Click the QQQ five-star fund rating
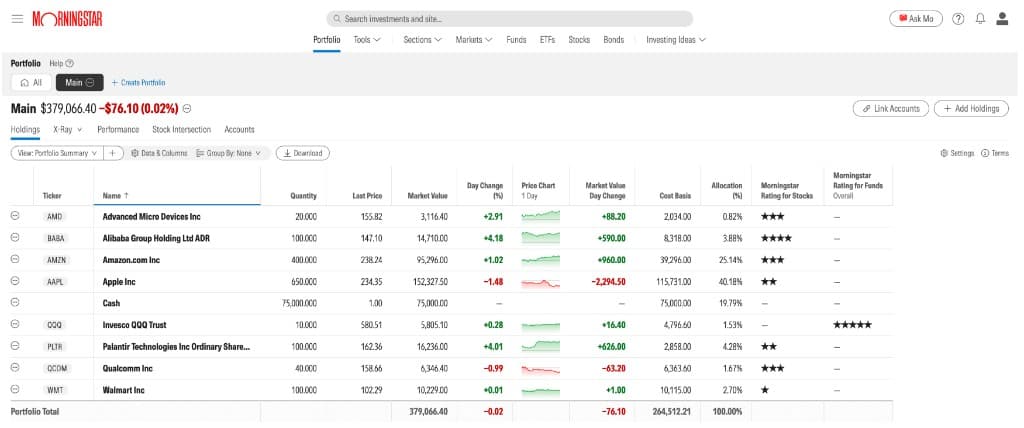This screenshot has height=428, width=1024. [x=852, y=325]
